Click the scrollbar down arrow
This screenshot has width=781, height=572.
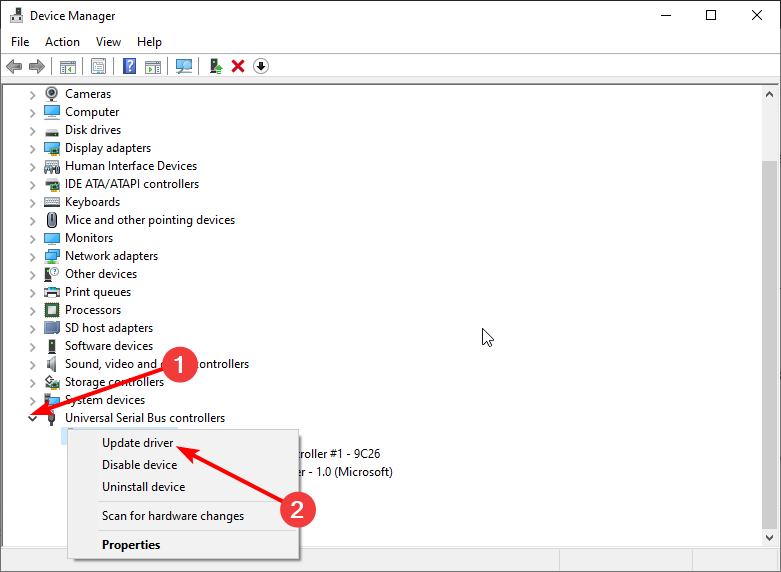point(769,538)
